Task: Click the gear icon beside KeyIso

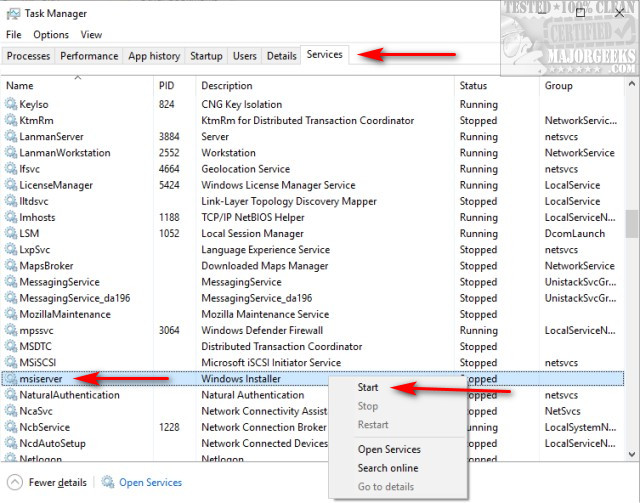Action: pyautogui.click(x=11, y=104)
